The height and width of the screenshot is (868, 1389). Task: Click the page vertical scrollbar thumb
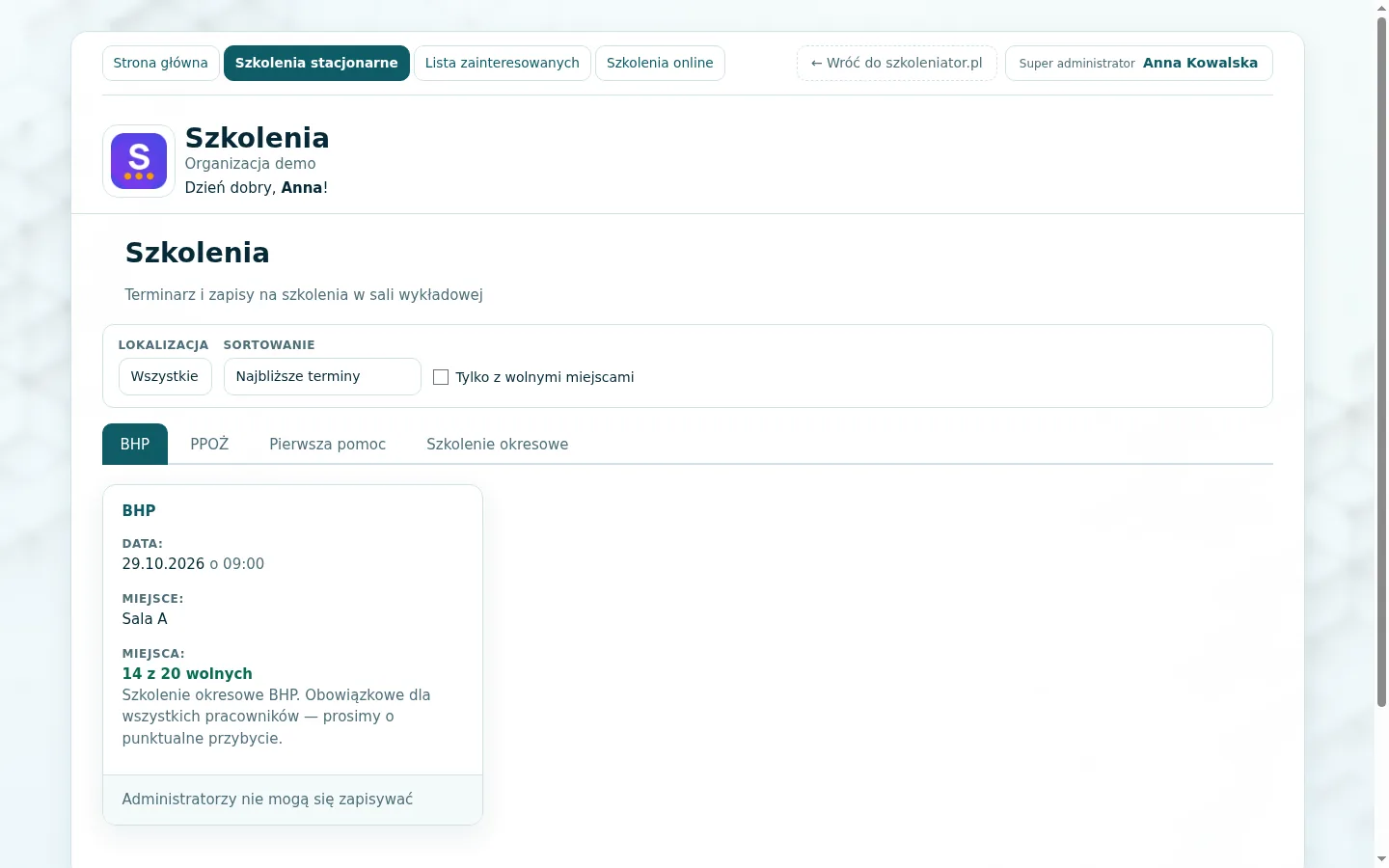(1381, 363)
